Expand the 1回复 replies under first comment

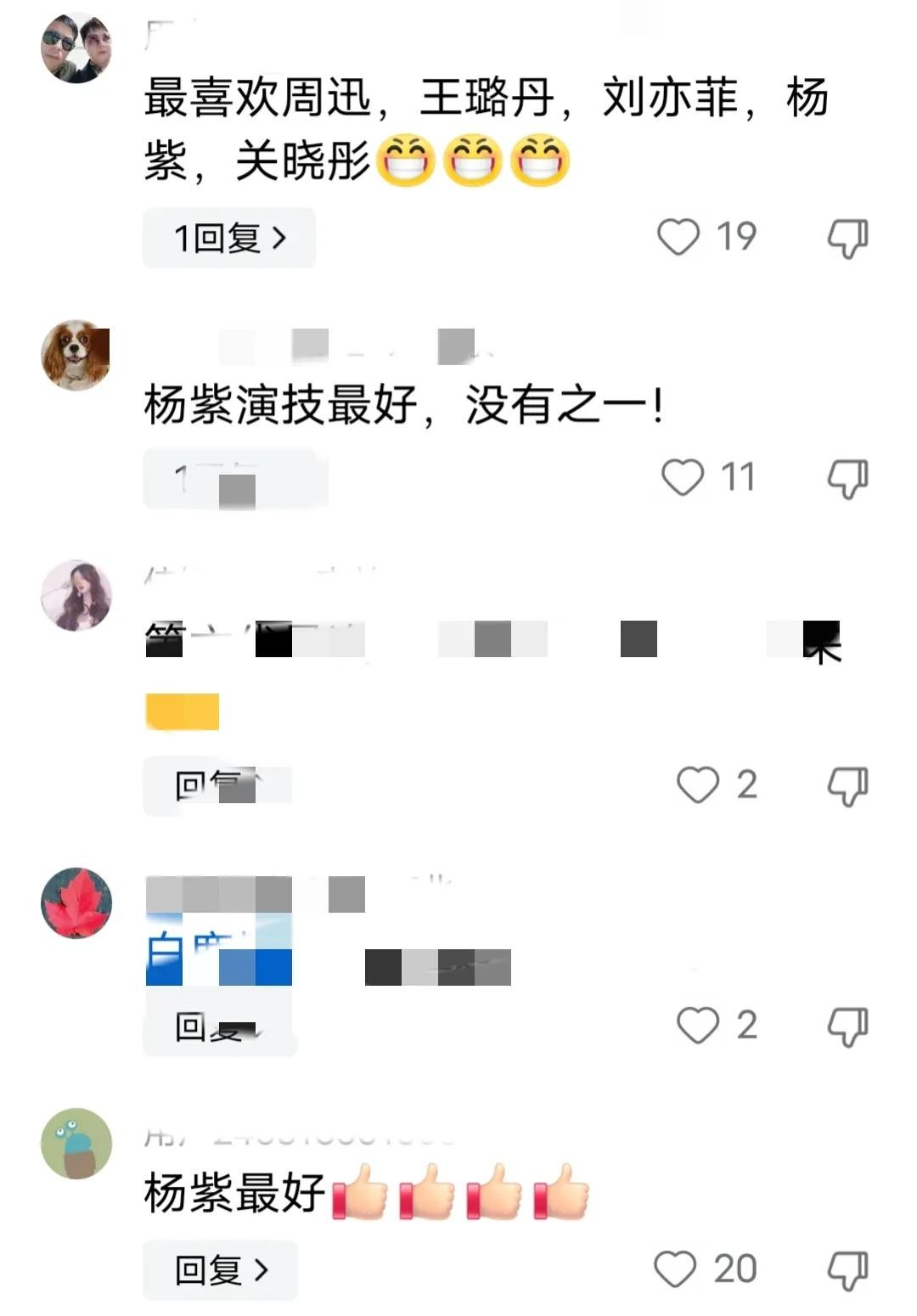229,238
